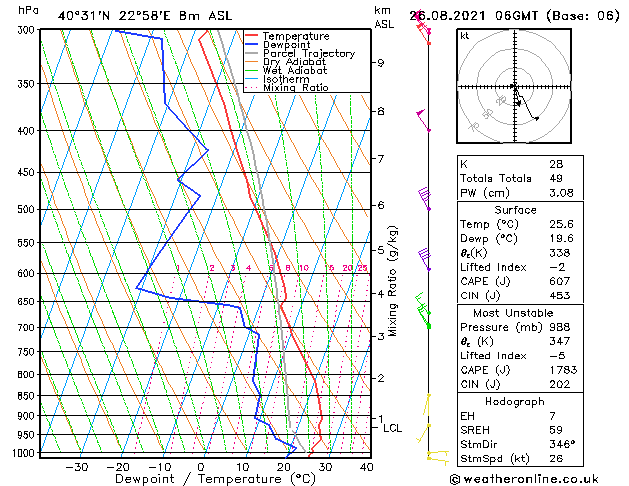Viewport: 629px width, 486px height.
Task: Click the surface Temp value 25.6
Action: tap(562, 224)
